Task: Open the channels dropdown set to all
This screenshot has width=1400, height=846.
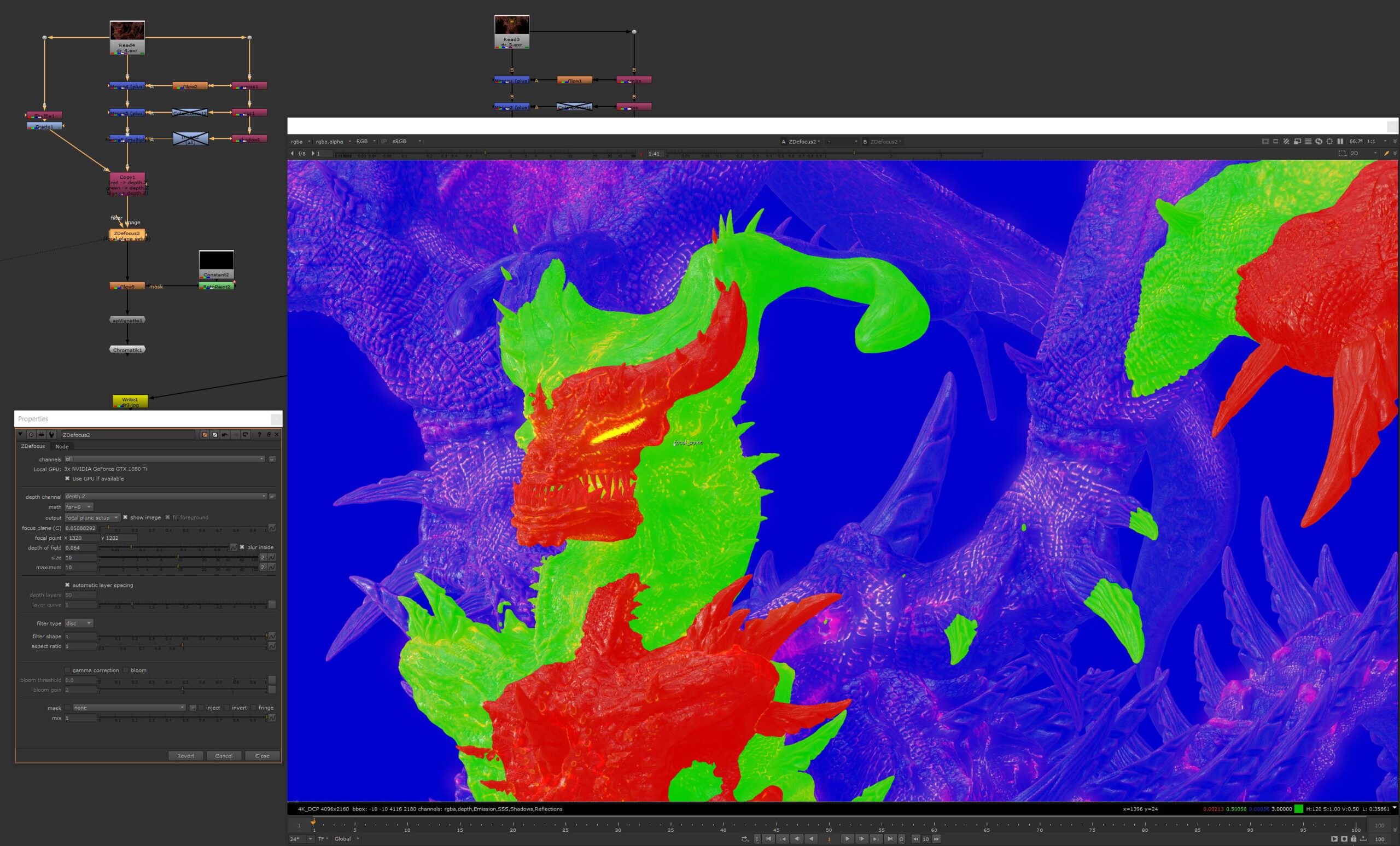Action: 165,458
